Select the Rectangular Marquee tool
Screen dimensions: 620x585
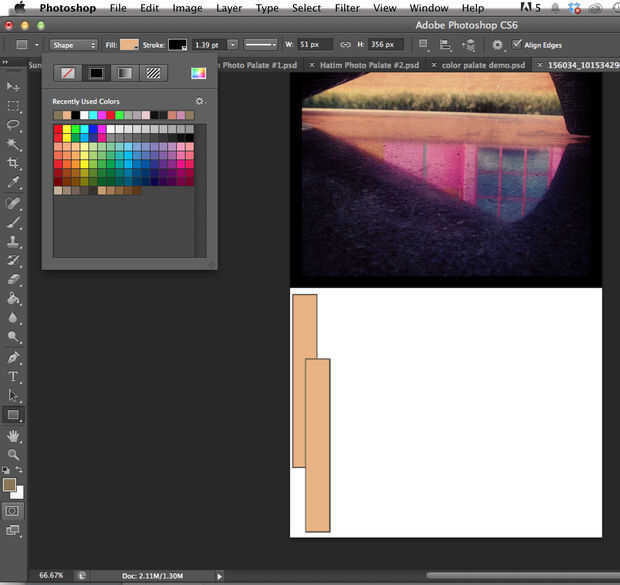tap(13, 106)
